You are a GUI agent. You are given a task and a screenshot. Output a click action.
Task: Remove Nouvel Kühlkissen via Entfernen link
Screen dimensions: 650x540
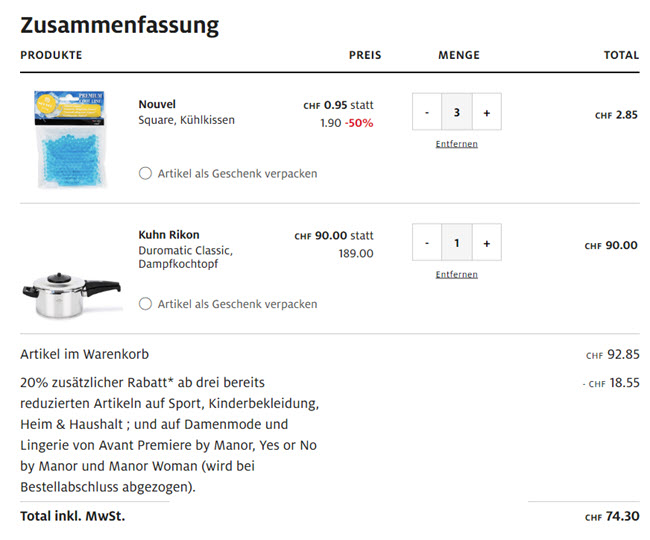(x=457, y=144)
